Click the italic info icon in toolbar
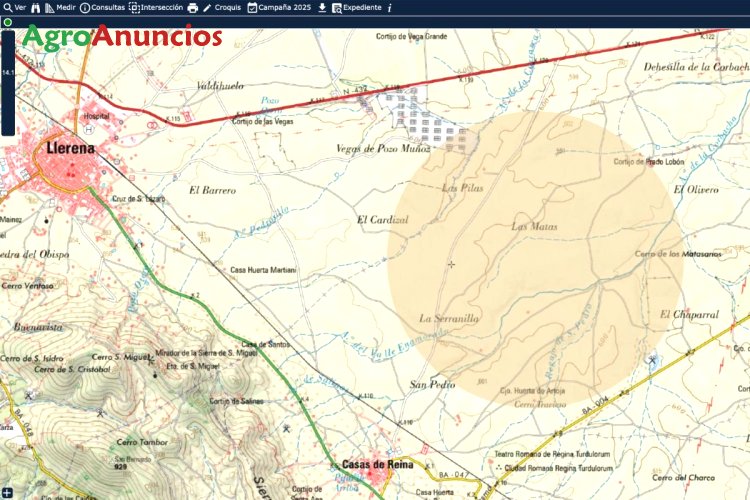Screen dimensions: 750x500 pos(389,7)
